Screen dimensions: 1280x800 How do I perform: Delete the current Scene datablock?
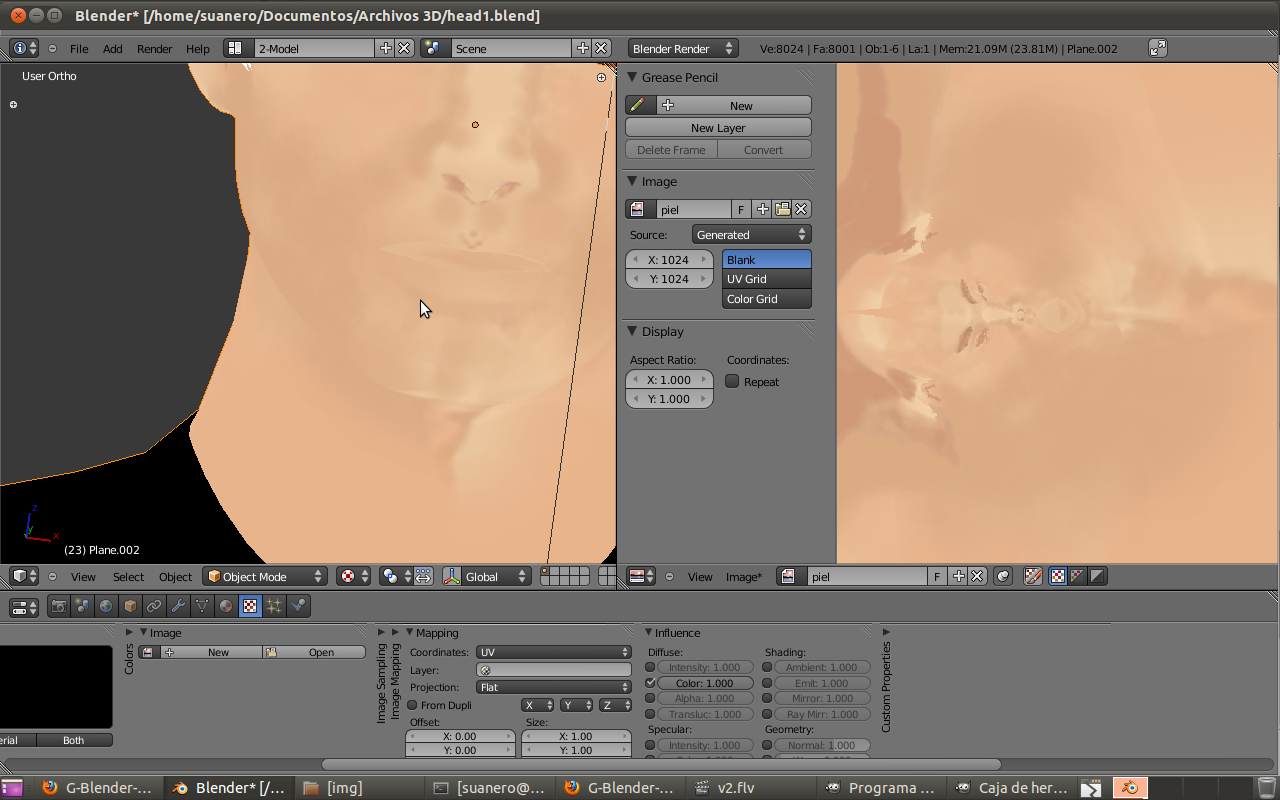pyautogui.click(x=601, y=48)
